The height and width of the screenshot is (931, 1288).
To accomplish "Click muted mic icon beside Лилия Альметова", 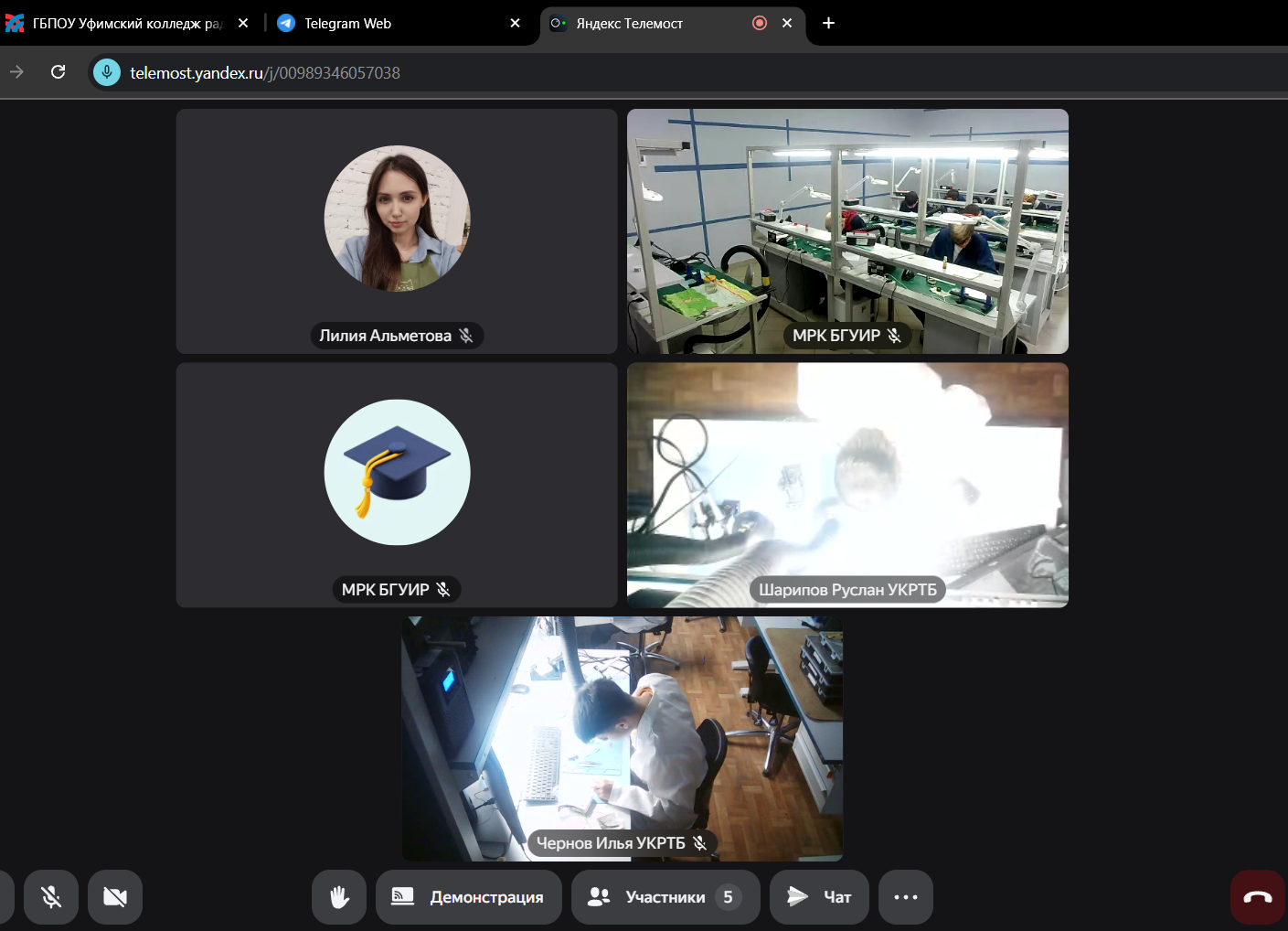I will tap(466, 336).
